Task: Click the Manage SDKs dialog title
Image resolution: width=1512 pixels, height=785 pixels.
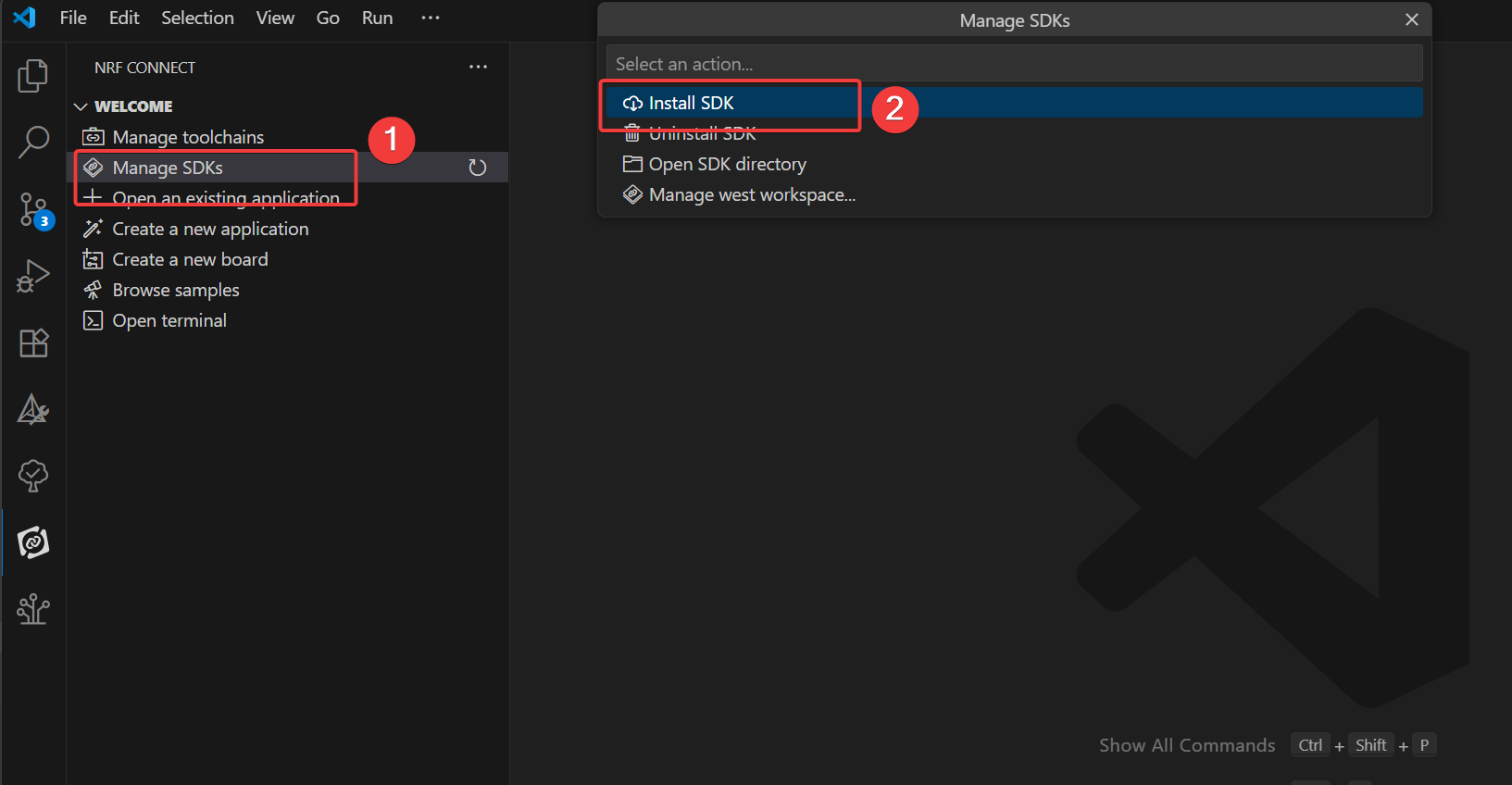Action: (x=1015, y=20)
